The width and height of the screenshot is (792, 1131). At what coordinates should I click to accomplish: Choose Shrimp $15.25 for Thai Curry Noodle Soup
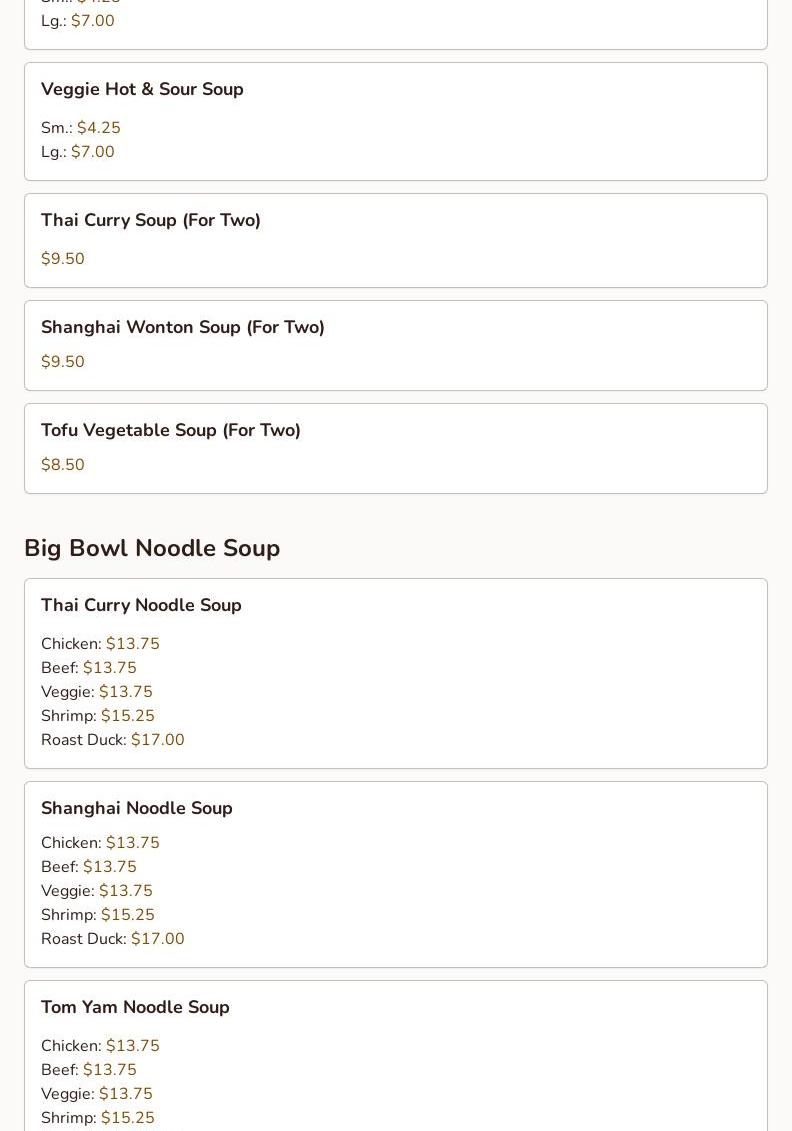pyautogui.click(x=98, y=716)
